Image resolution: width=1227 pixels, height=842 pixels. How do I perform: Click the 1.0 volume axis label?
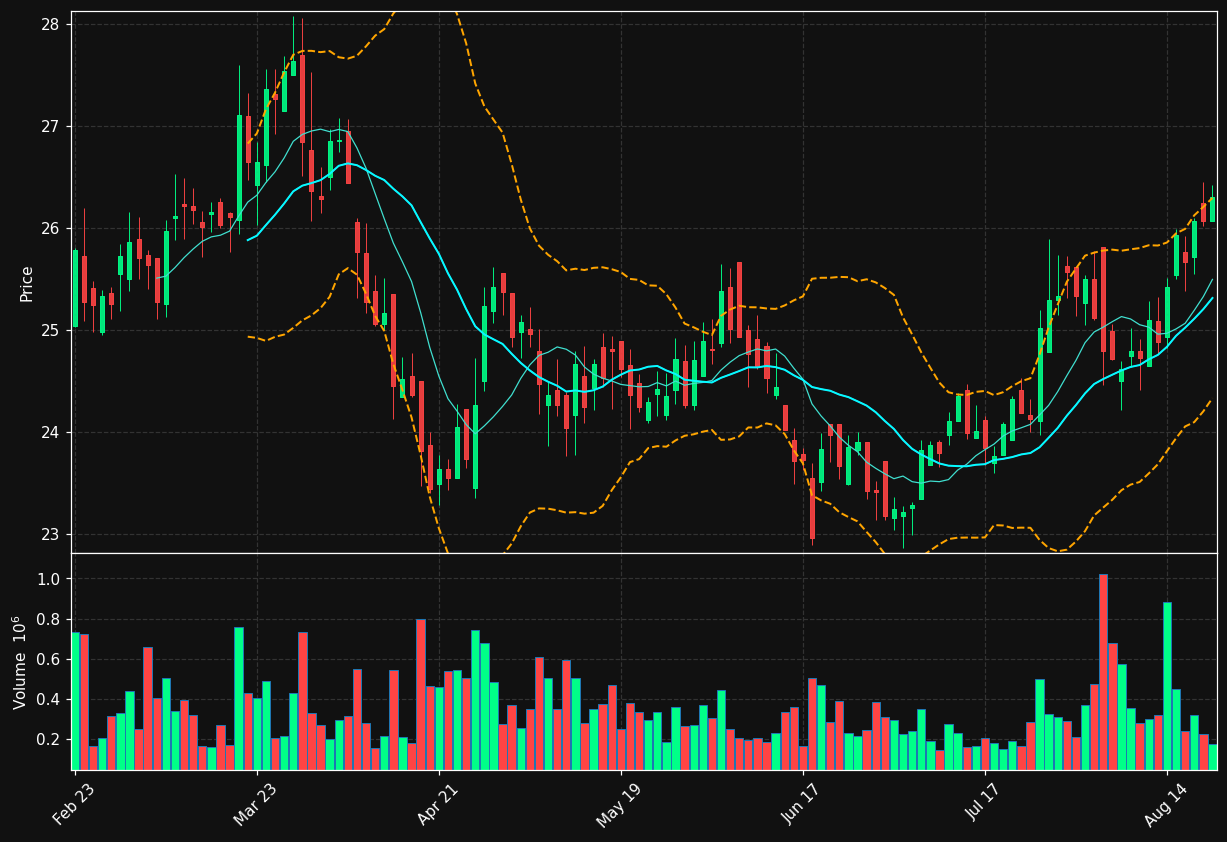[50, 579]
